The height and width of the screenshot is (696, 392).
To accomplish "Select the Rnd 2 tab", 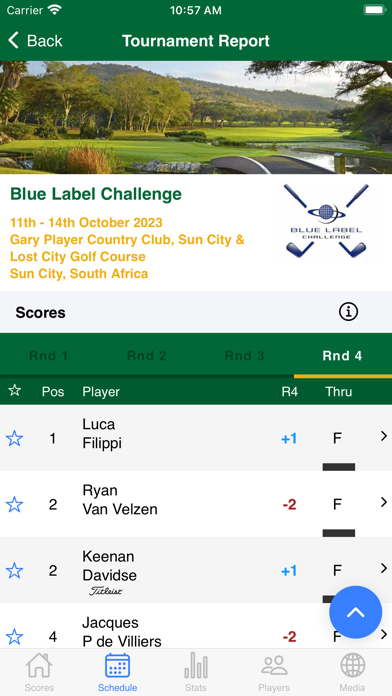I will coord(147,356).
